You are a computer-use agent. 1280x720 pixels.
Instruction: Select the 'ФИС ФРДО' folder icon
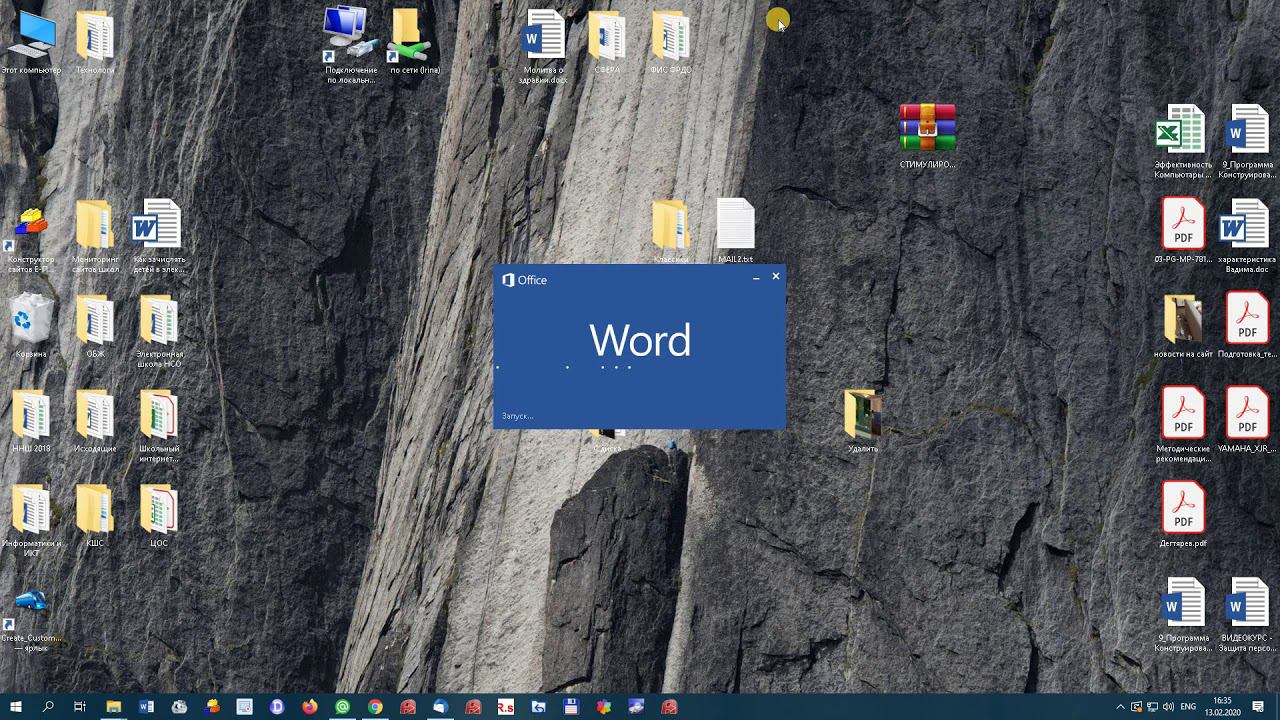670,42
